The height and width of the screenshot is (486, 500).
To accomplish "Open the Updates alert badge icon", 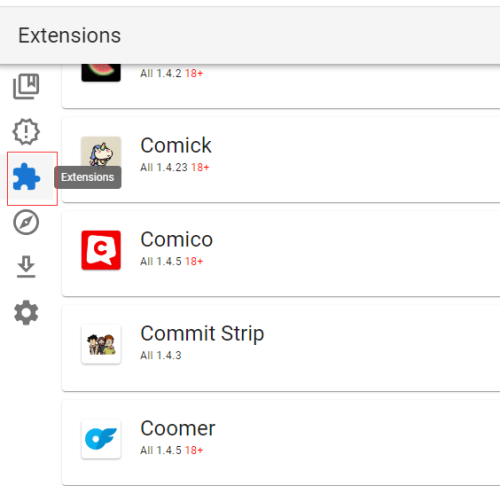I will tap(26, 132).
